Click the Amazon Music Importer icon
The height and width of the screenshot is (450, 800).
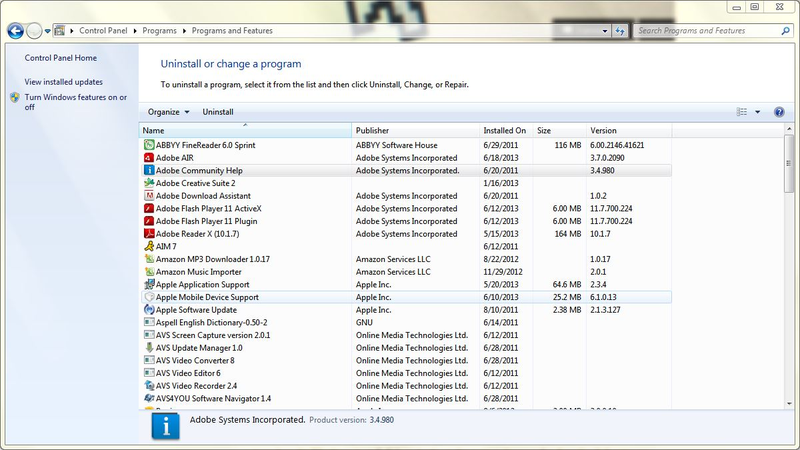click(x=149, y=271)
